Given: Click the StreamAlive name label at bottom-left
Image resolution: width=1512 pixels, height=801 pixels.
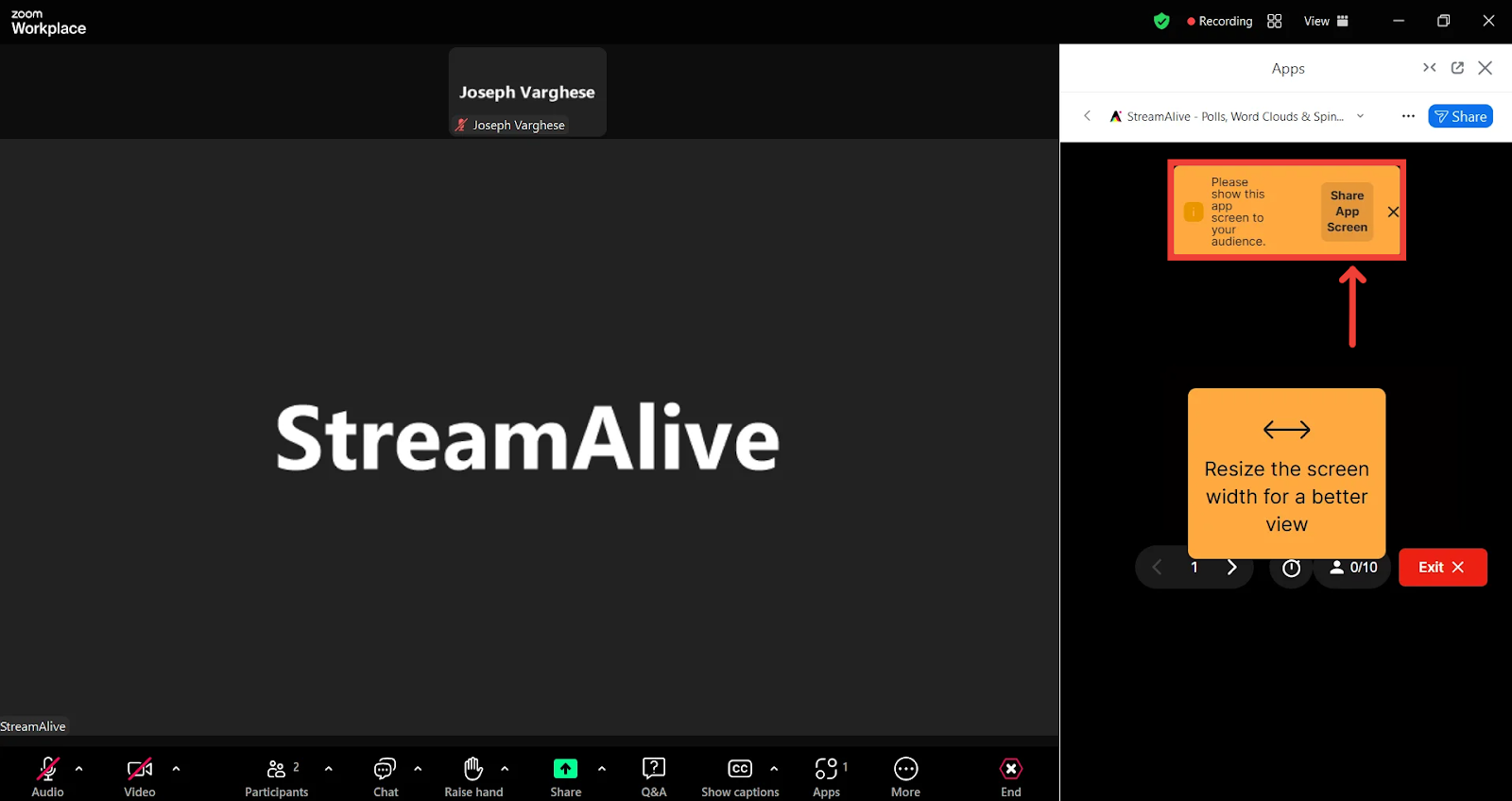Looking at the screenshot, I should 33,726.
